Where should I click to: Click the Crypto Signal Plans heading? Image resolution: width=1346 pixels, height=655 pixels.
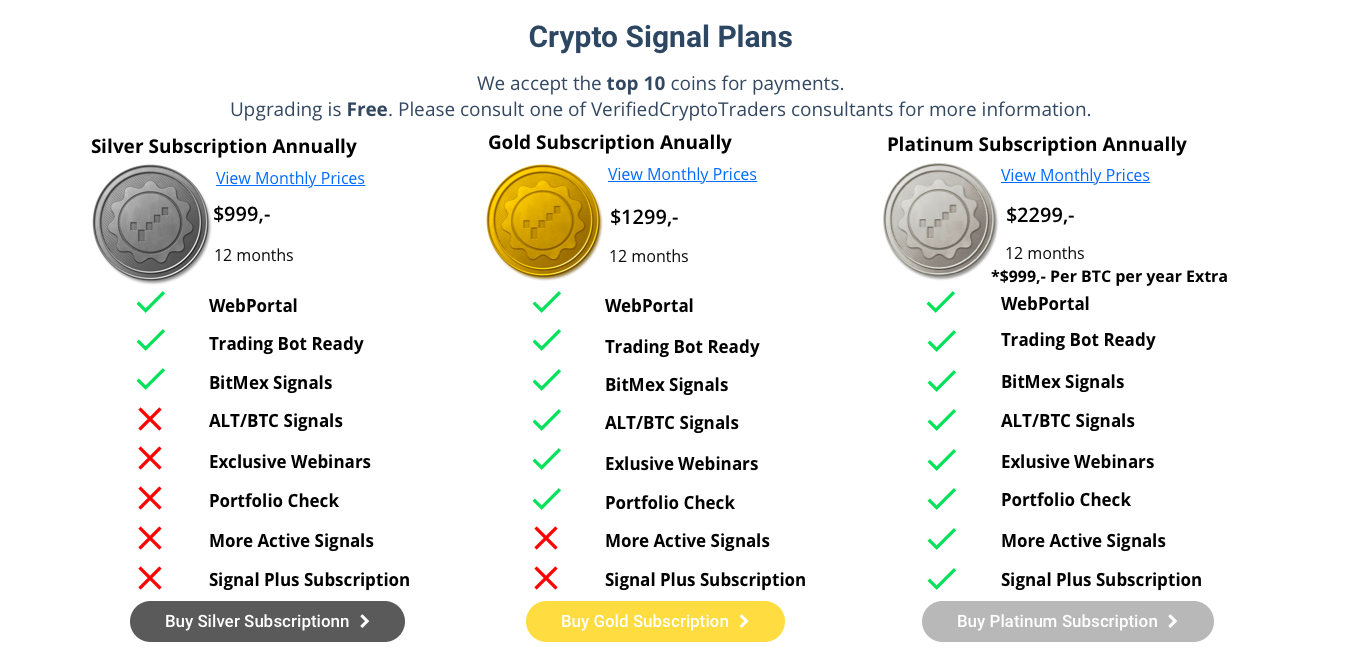pos(660,37)
